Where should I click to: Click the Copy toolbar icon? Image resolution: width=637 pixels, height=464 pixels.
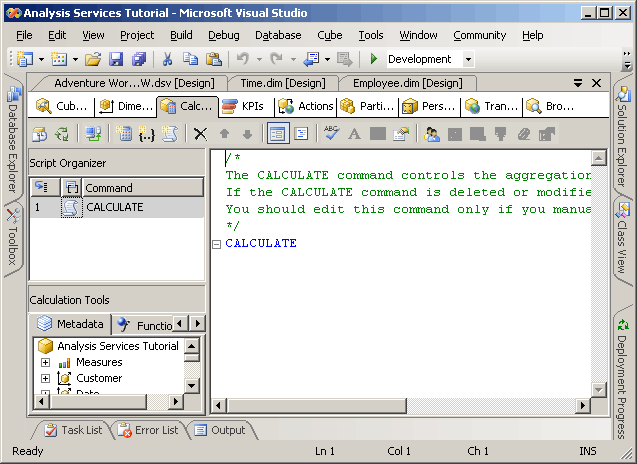(190, 59)
